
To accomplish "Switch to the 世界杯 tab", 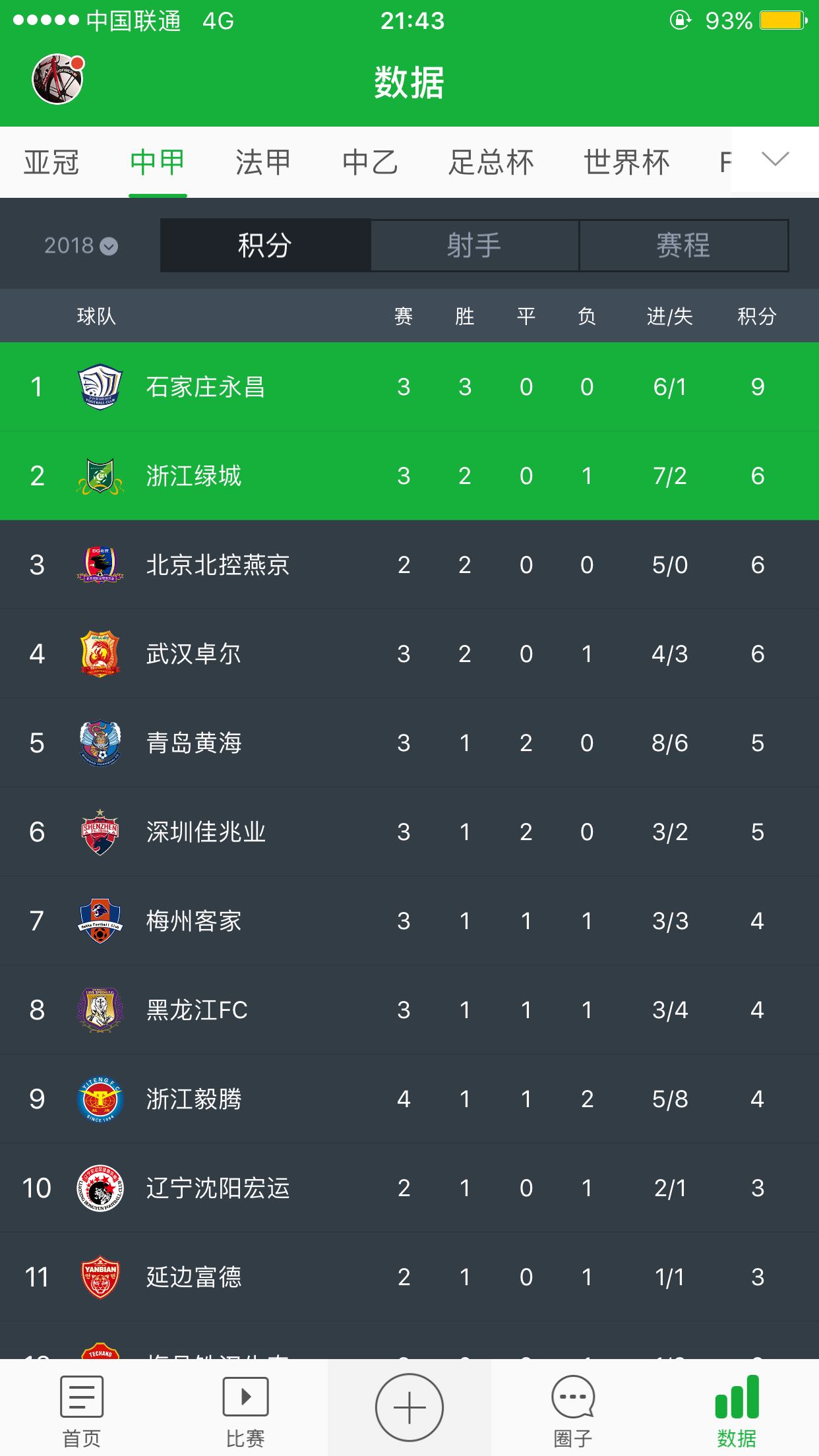I will 626,162.
